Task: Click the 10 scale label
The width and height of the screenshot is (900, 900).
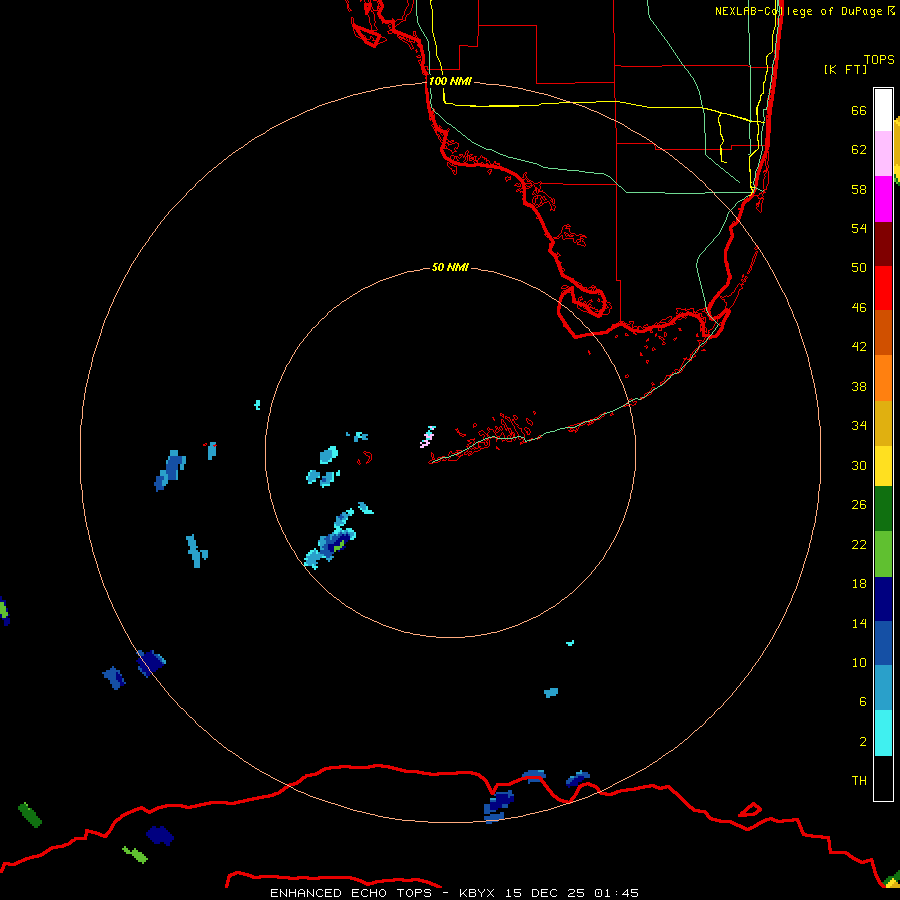Action: [x=859, y=663]
